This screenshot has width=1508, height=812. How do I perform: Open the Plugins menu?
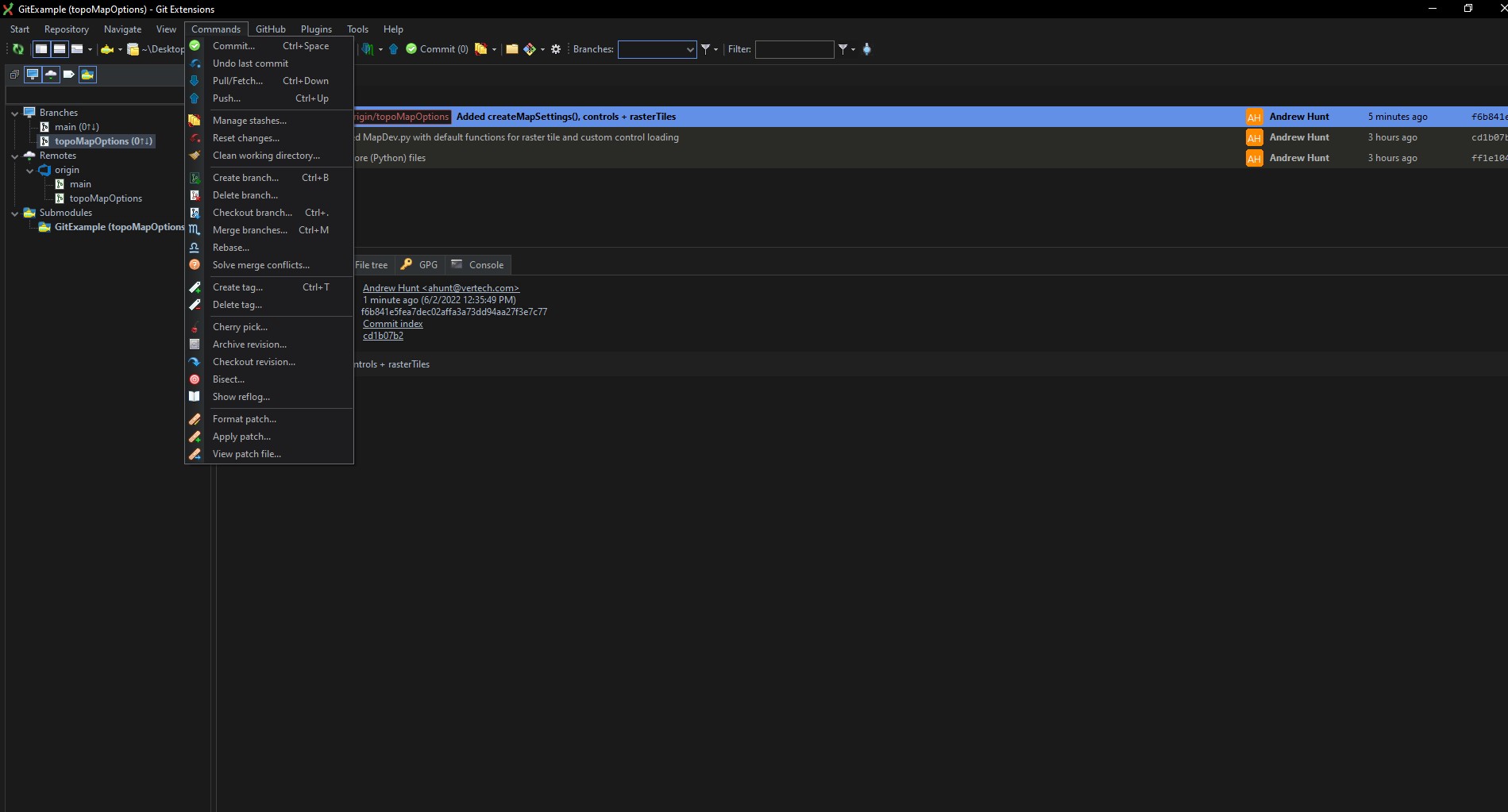click(316, 29)
